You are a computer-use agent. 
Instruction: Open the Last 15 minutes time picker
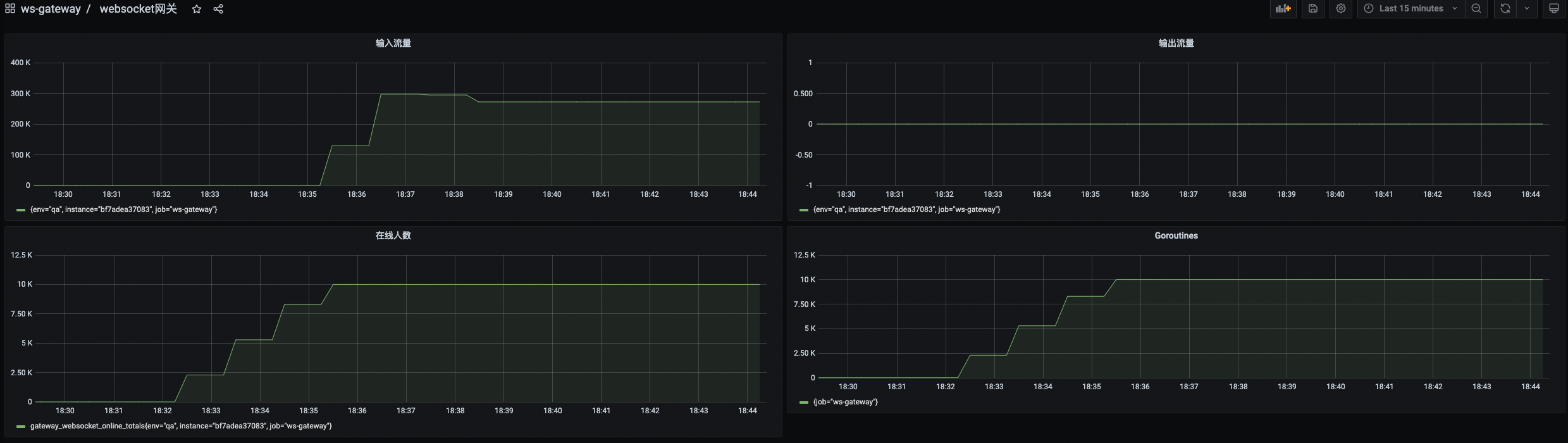coord(1411,8)
